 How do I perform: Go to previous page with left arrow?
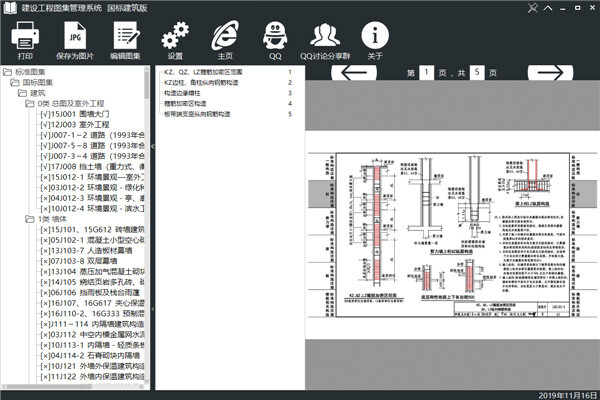[x=354, y=72]
